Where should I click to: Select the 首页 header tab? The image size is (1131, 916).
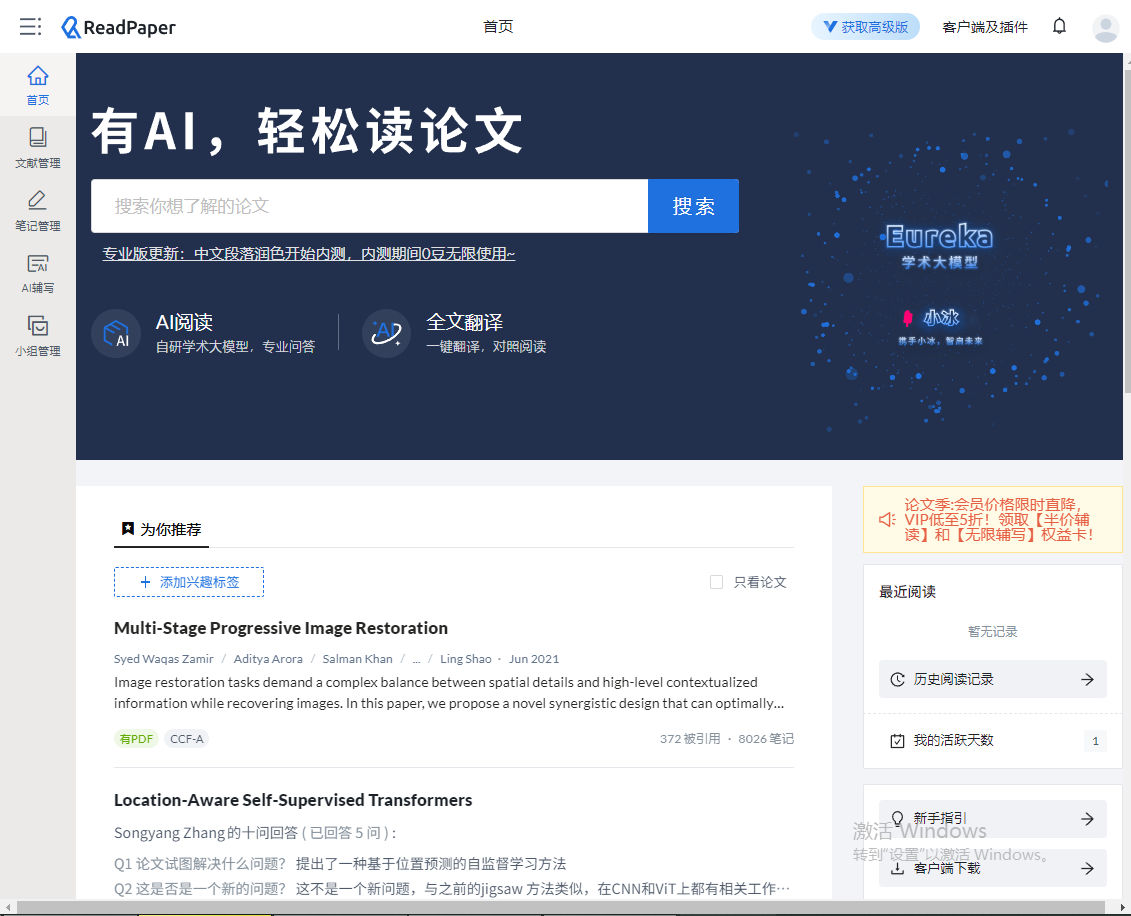click(498, 27)
